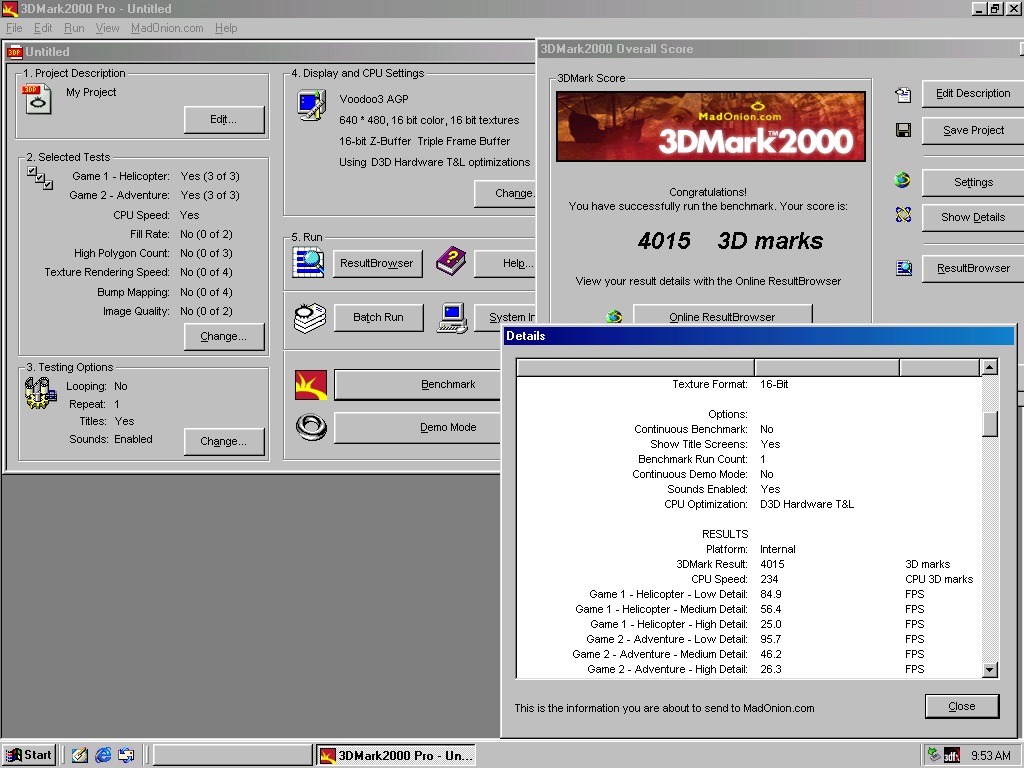Click Change... in Testing Options
Image resolution: width=1024 pixels, height=768 pixels.
click(x=224, y=441)
